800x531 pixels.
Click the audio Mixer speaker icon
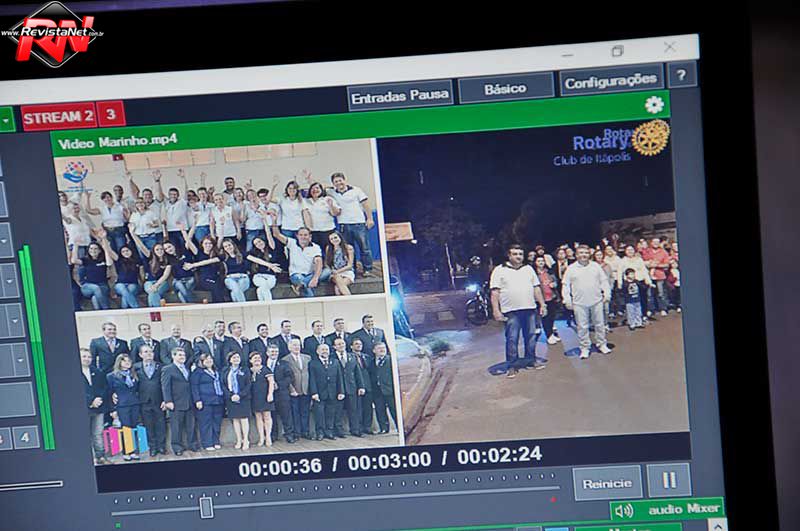tap(623, 510)
